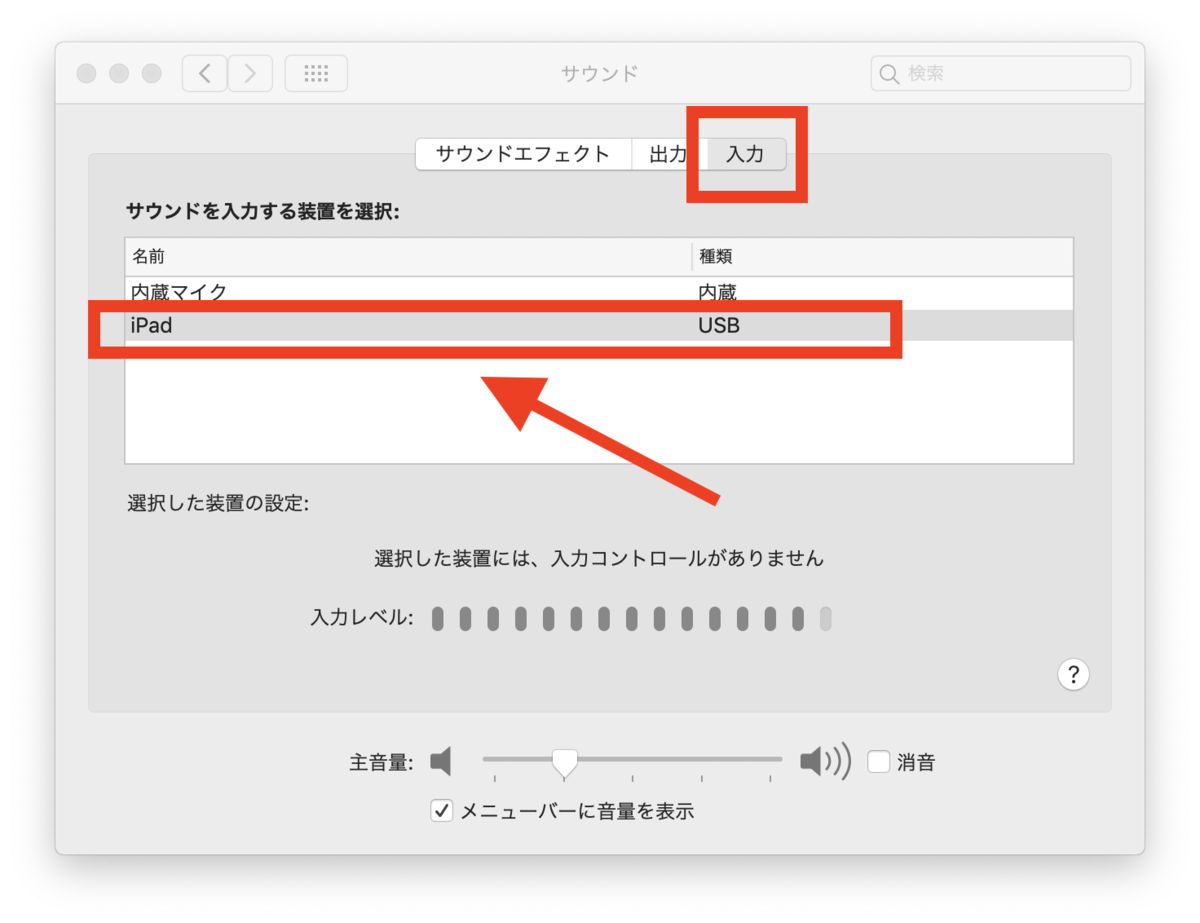Toggle mute next to the main volume slider

pyautogui.click(x=878, y=761)
